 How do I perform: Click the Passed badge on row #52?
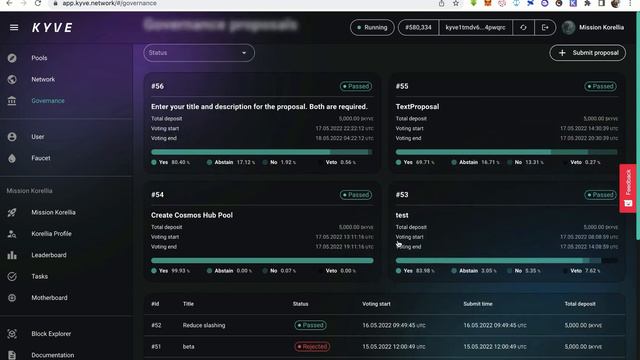click(x=311, y=325)
